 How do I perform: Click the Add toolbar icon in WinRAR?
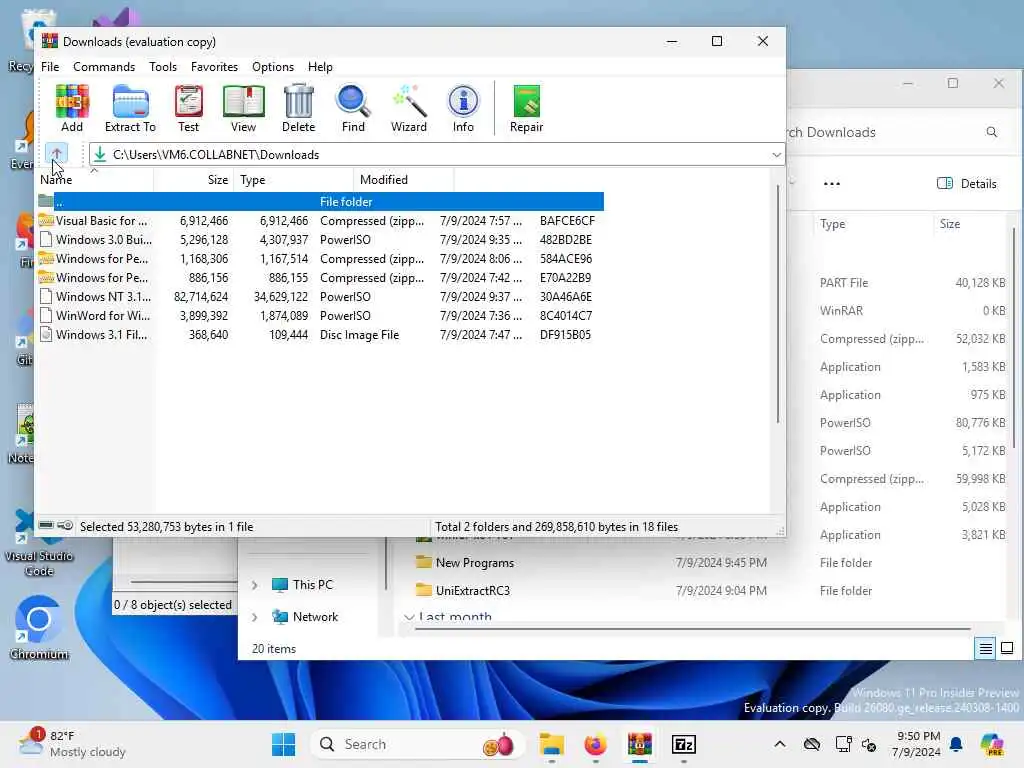tap(72, 108)
